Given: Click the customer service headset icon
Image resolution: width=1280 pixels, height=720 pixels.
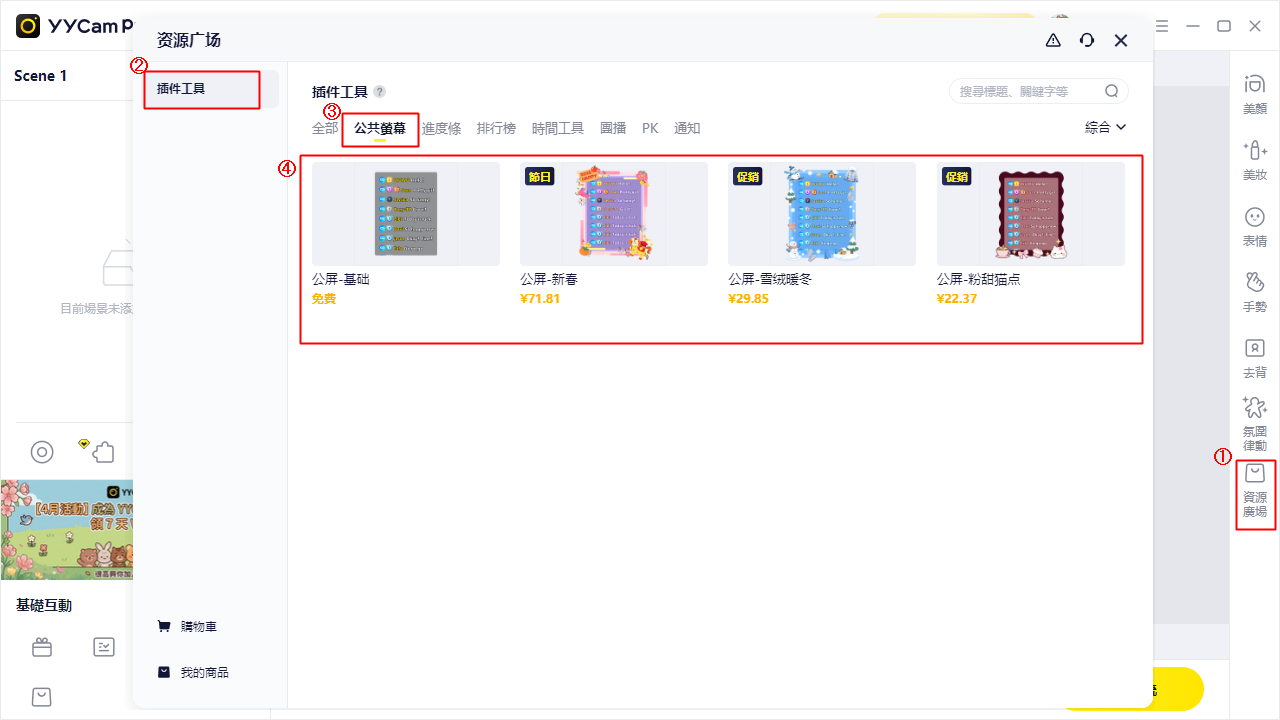Looking at the screenshot, I should 1087,40.
